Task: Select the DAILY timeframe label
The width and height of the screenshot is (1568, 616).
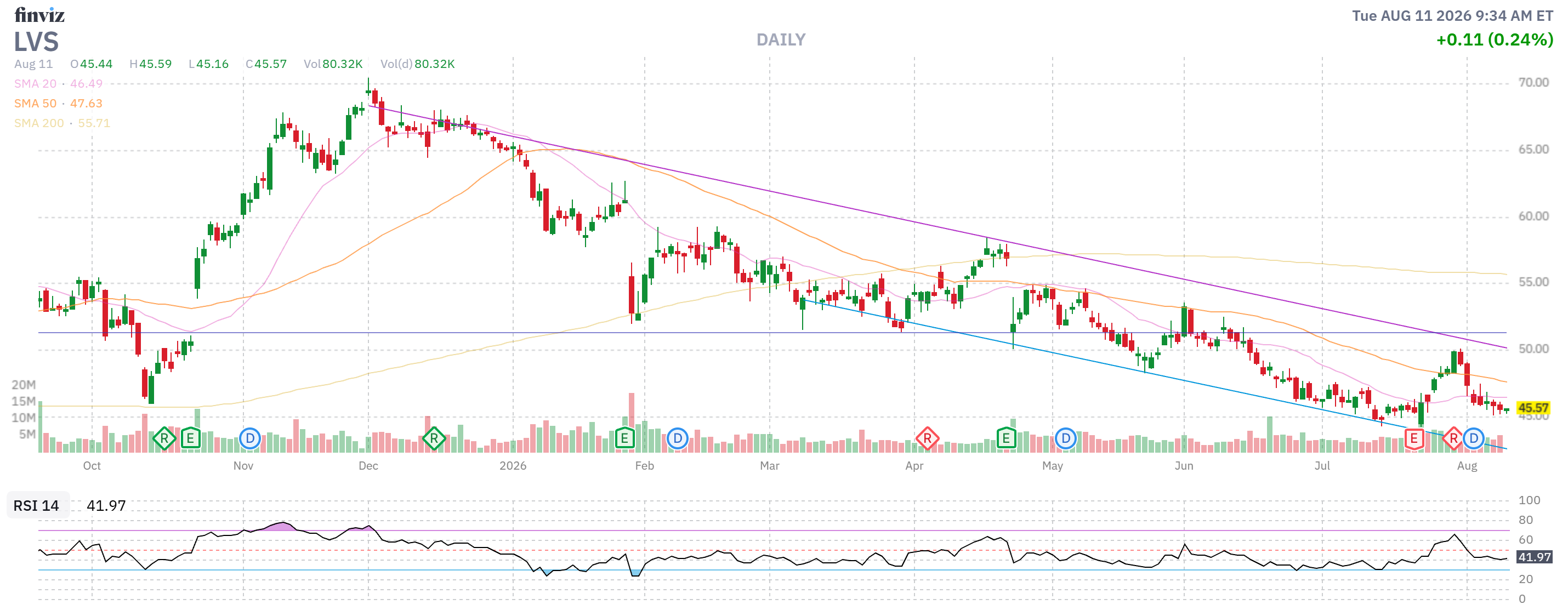Action: click(781, 39)
